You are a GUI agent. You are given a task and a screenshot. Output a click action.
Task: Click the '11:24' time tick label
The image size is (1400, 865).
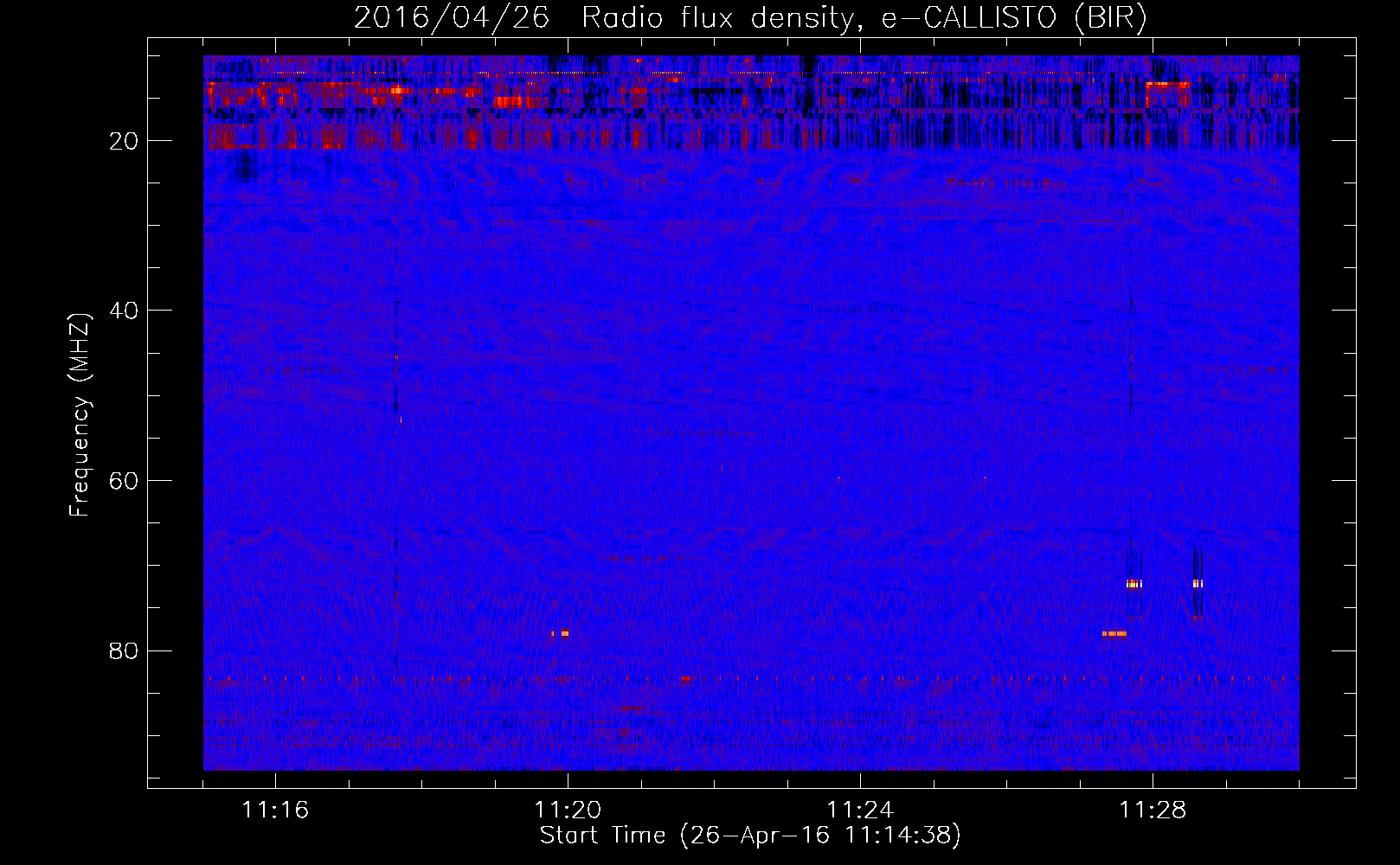pyautogui.click(x=860, y=811)
